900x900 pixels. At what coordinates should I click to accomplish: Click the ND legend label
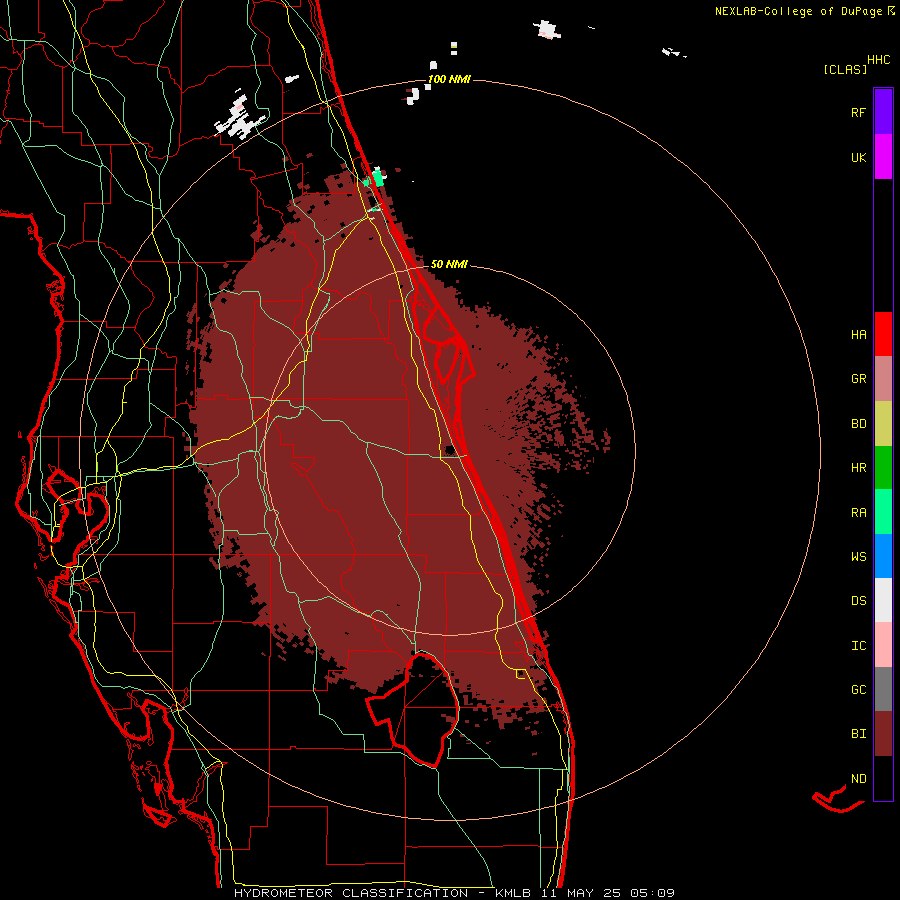(x=859, y=779)
